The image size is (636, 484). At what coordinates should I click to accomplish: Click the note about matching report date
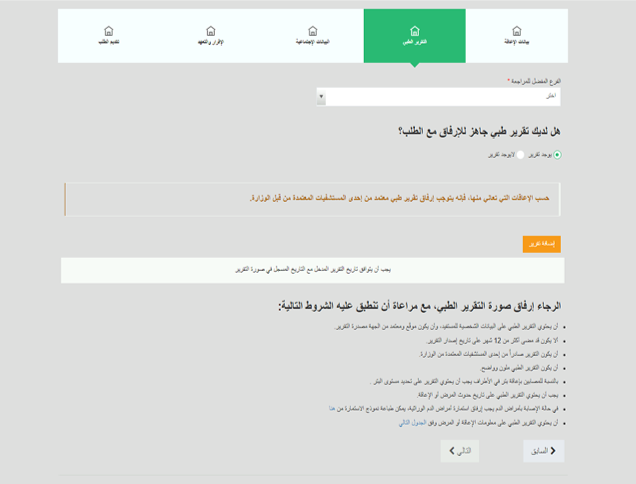coord(312,270)
